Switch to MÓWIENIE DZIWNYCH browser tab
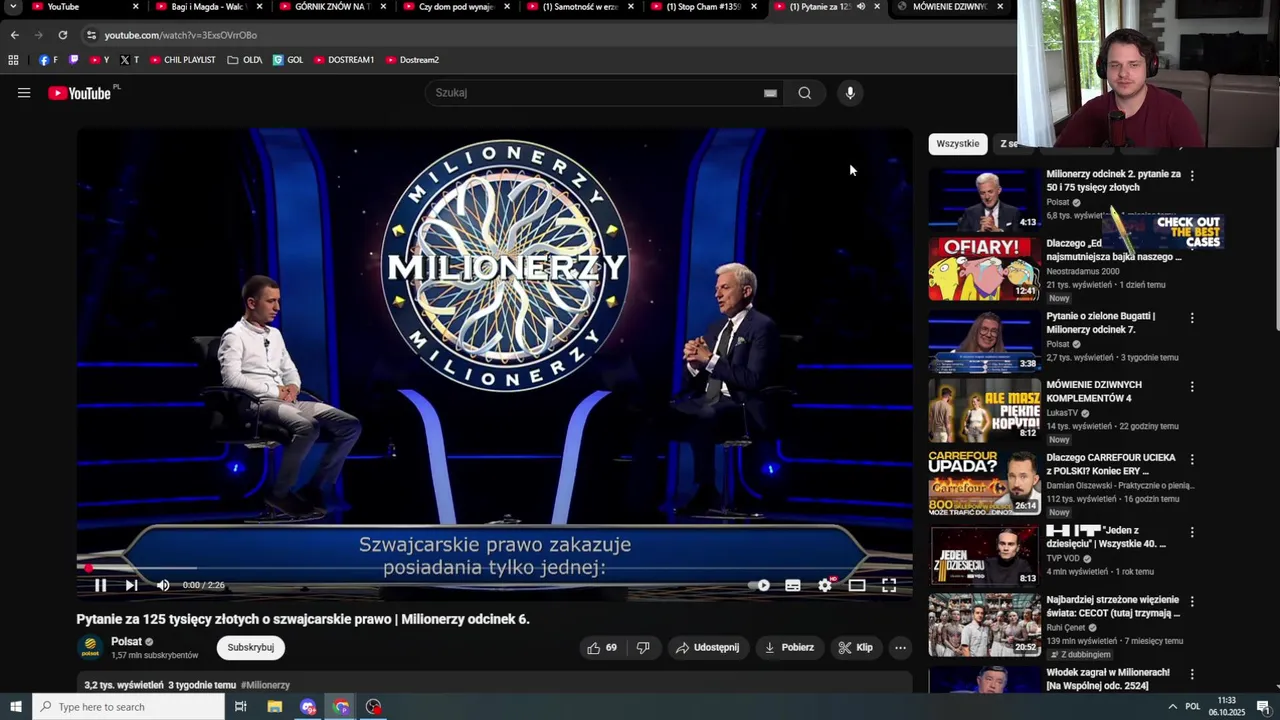Viewport: 1280px width, 720px height. pos(950,7)
